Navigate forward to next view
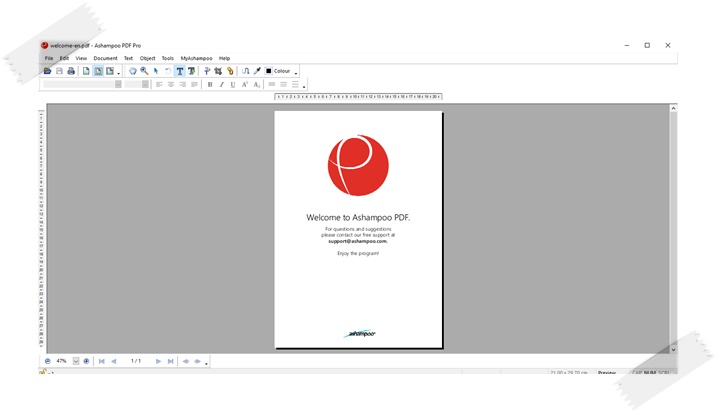 198,361
